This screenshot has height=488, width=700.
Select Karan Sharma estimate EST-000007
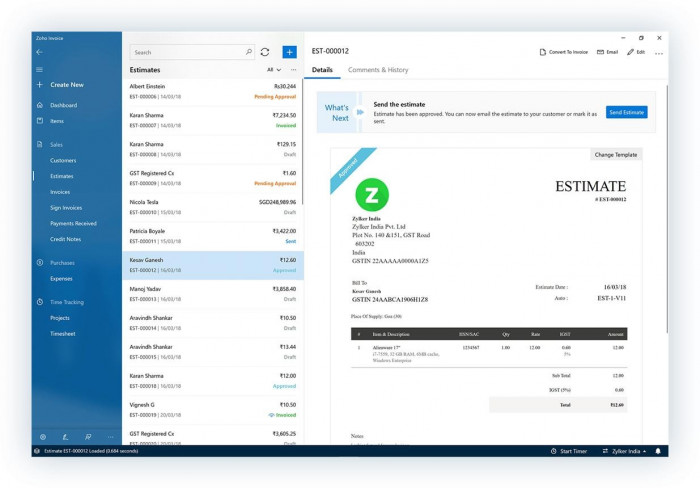tap(213, 120)
